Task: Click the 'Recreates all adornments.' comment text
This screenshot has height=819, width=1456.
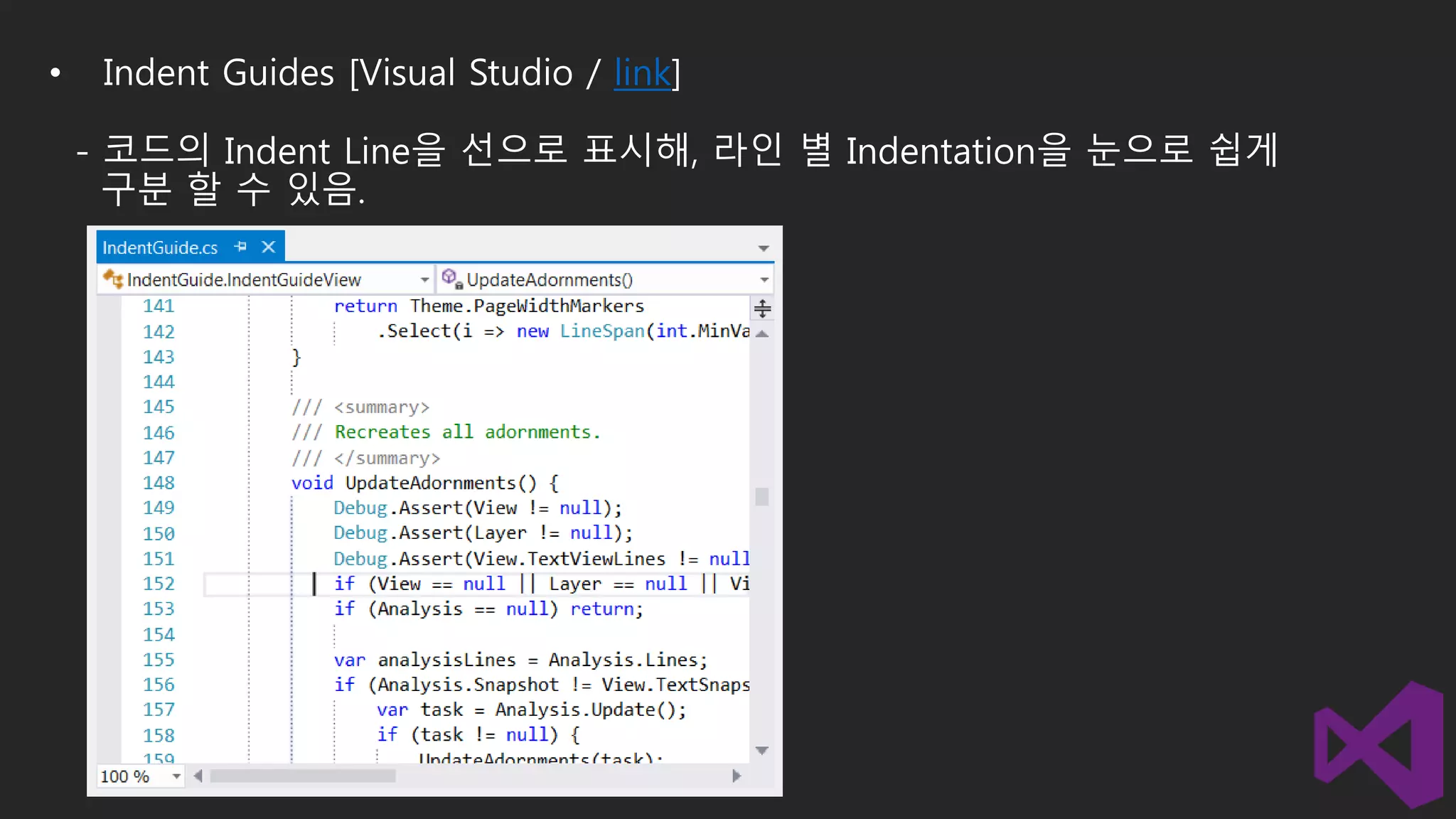Action: pos(468,432)
